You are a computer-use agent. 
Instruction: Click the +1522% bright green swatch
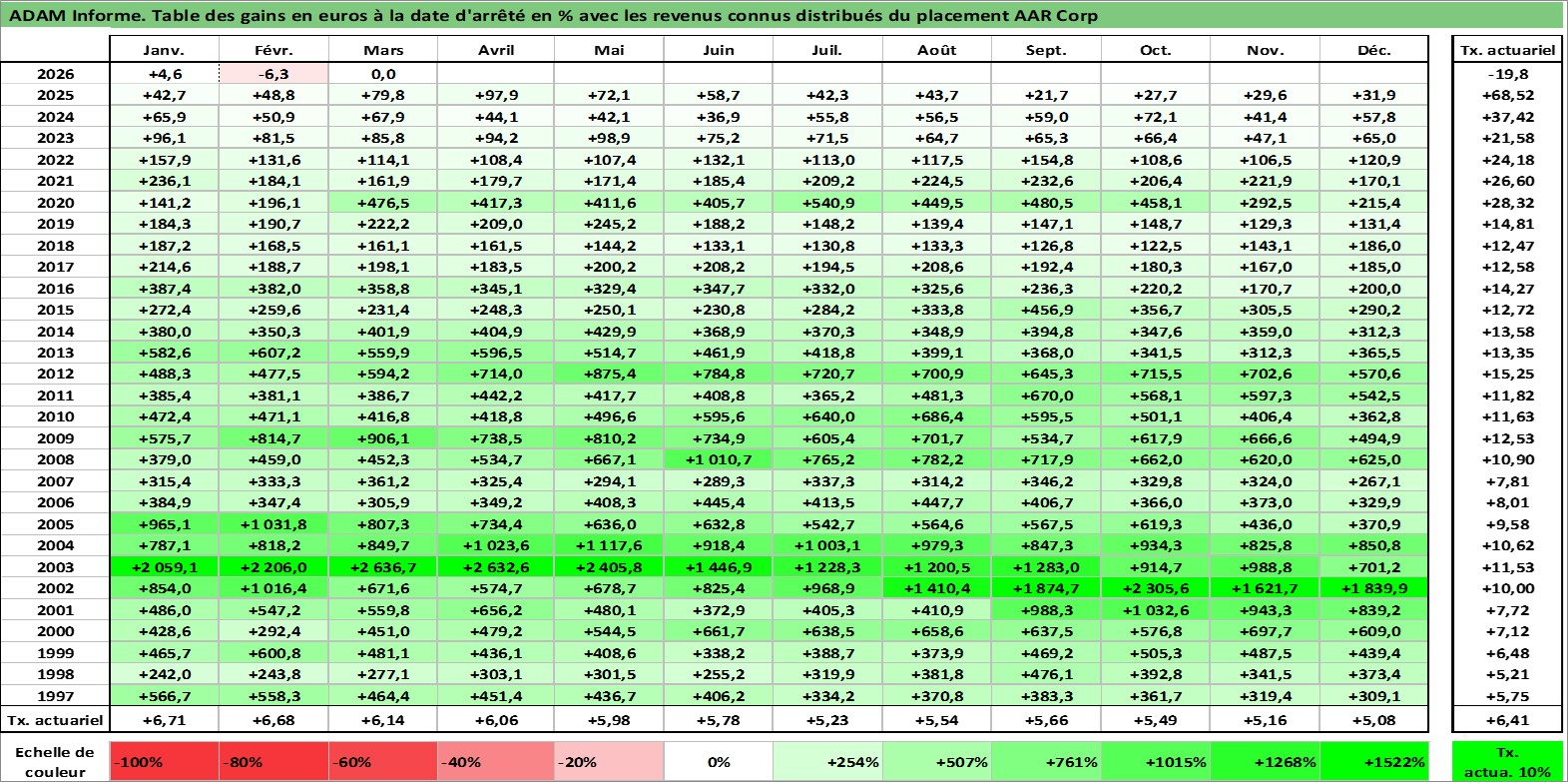click(x=1373, y=761)
